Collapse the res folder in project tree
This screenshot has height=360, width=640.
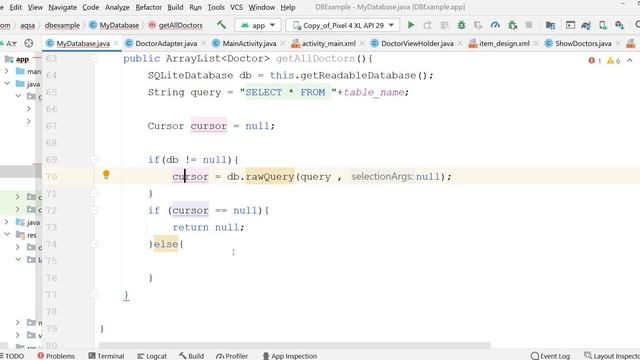7,235
